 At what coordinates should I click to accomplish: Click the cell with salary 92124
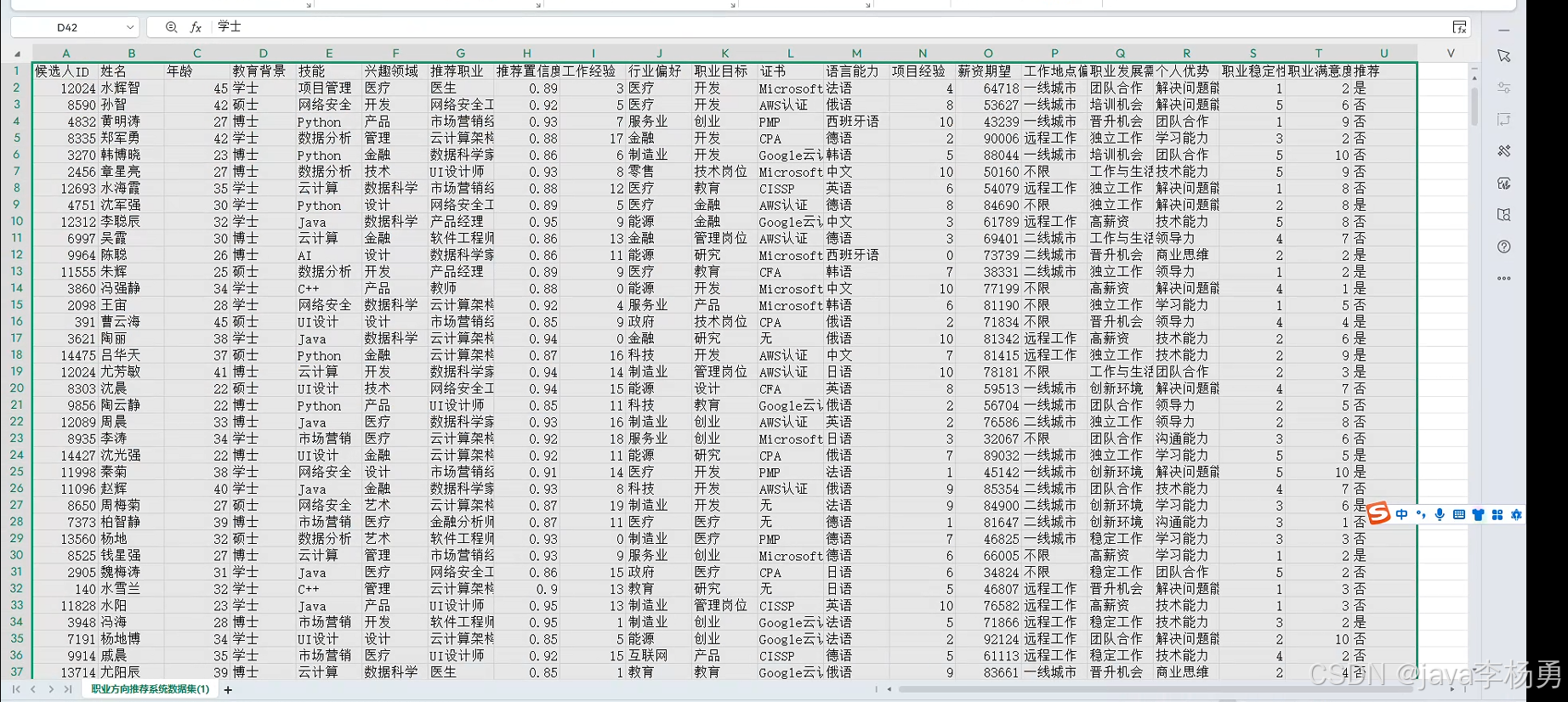click(988, 638)
